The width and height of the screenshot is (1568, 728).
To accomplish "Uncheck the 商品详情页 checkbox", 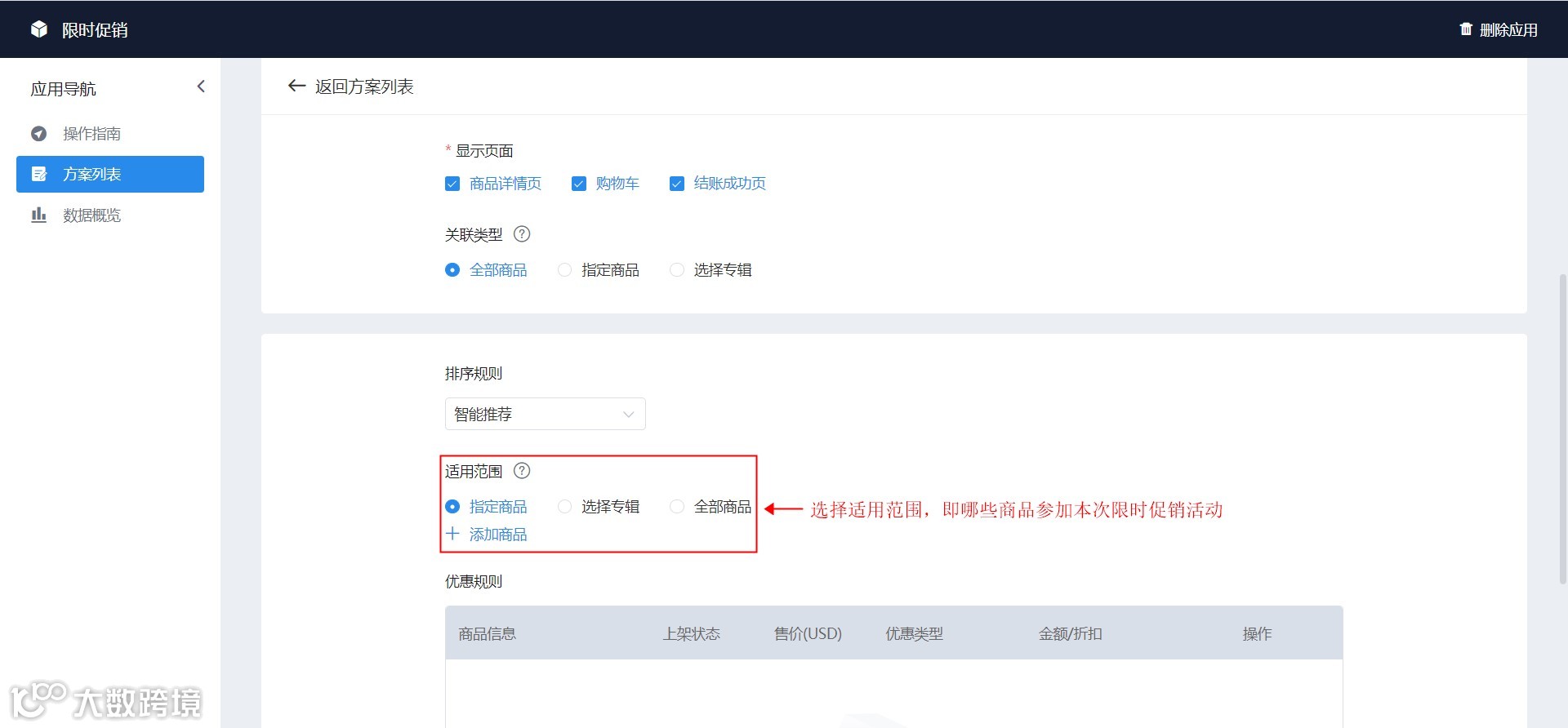I will coord(452,184).
